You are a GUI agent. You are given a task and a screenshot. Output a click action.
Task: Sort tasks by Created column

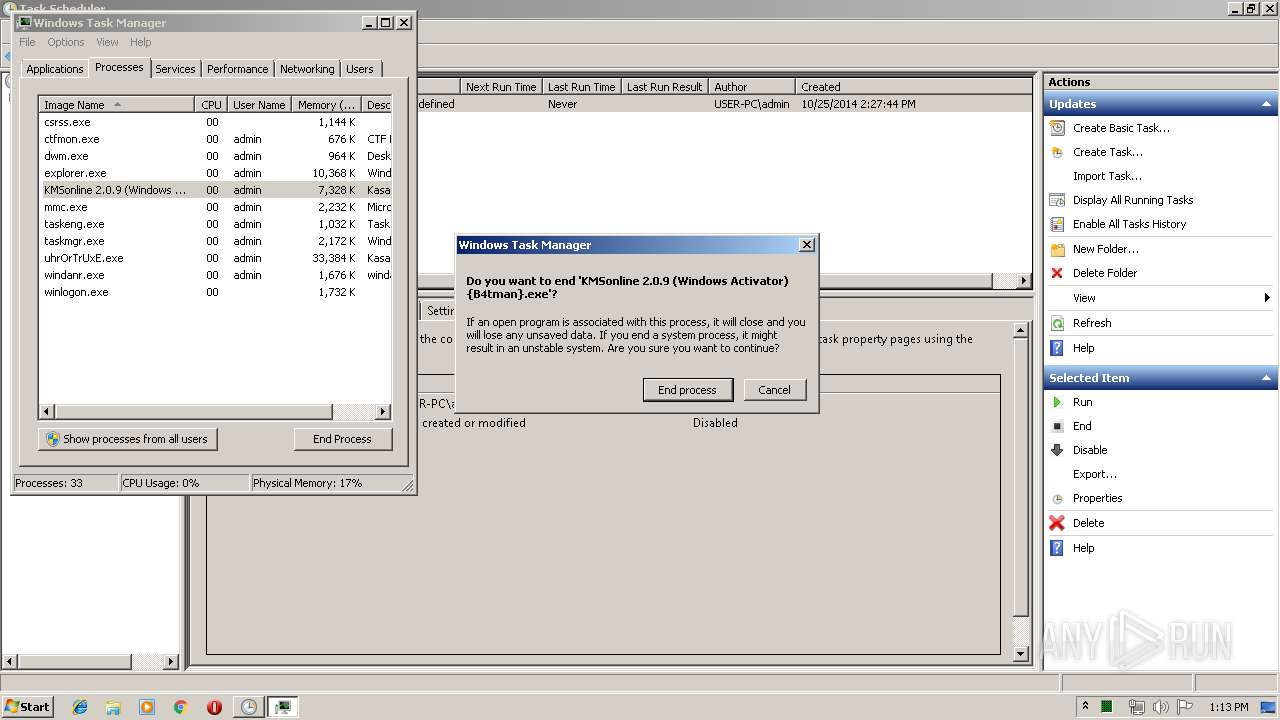914,87
